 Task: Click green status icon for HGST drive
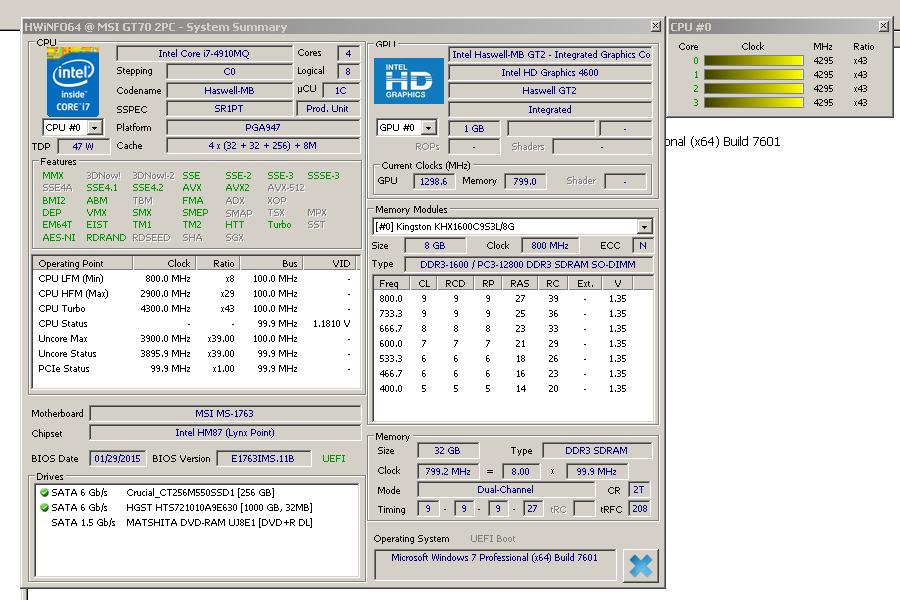coord(44,508)
